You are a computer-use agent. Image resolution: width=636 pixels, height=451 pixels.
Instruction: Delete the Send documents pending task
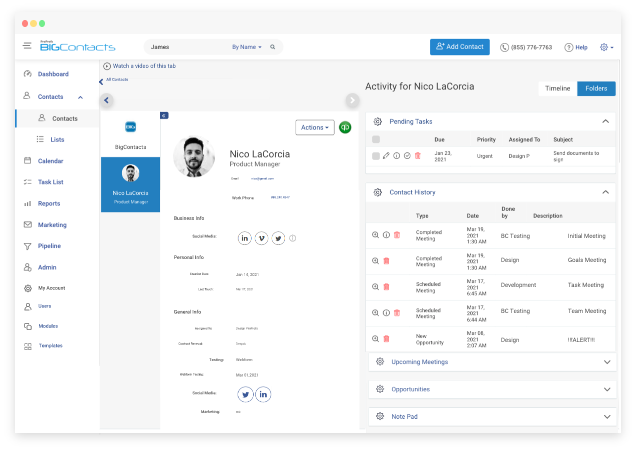tap(418, 156)
